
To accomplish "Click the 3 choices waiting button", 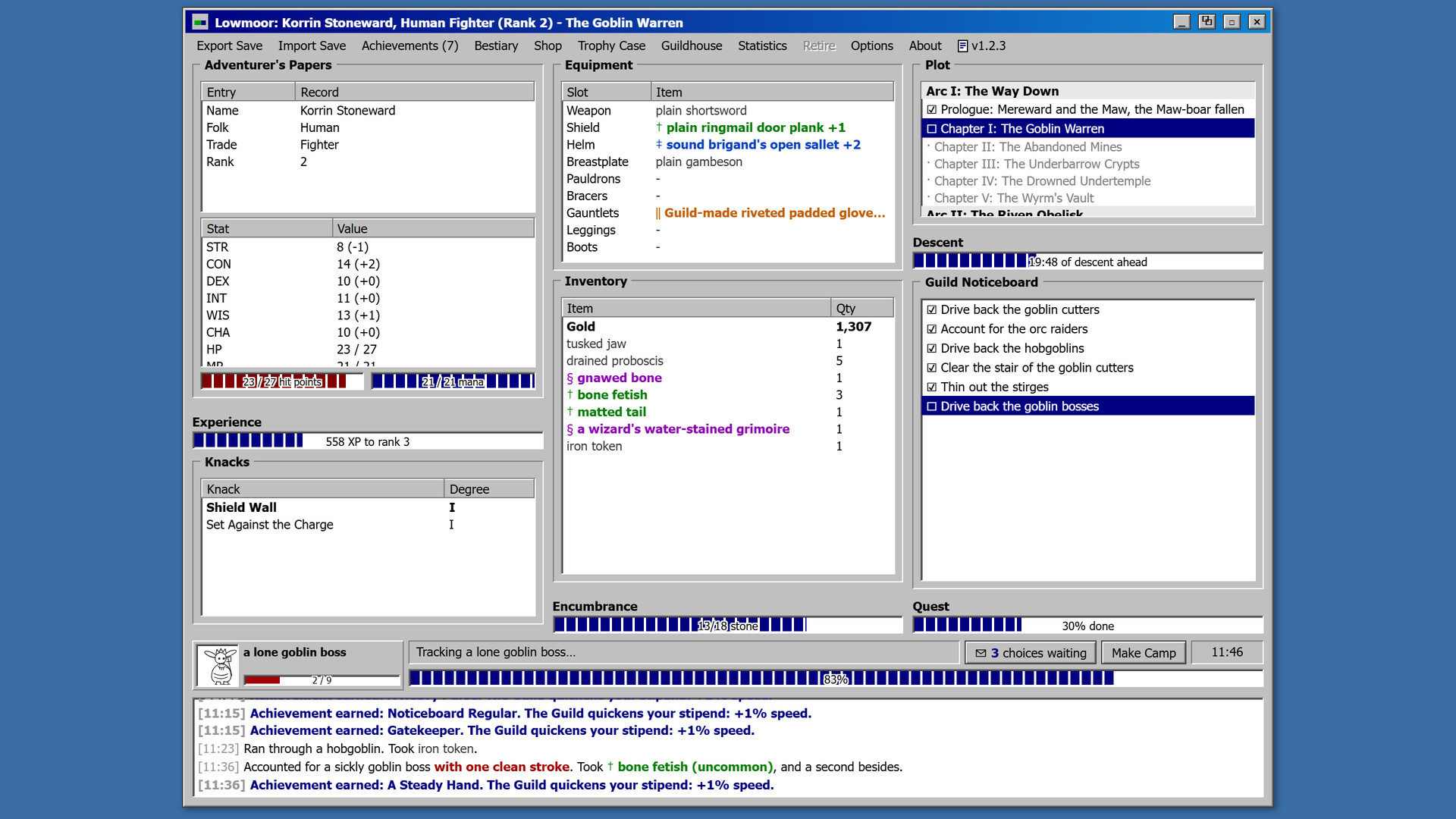I will pos(1030,653).
